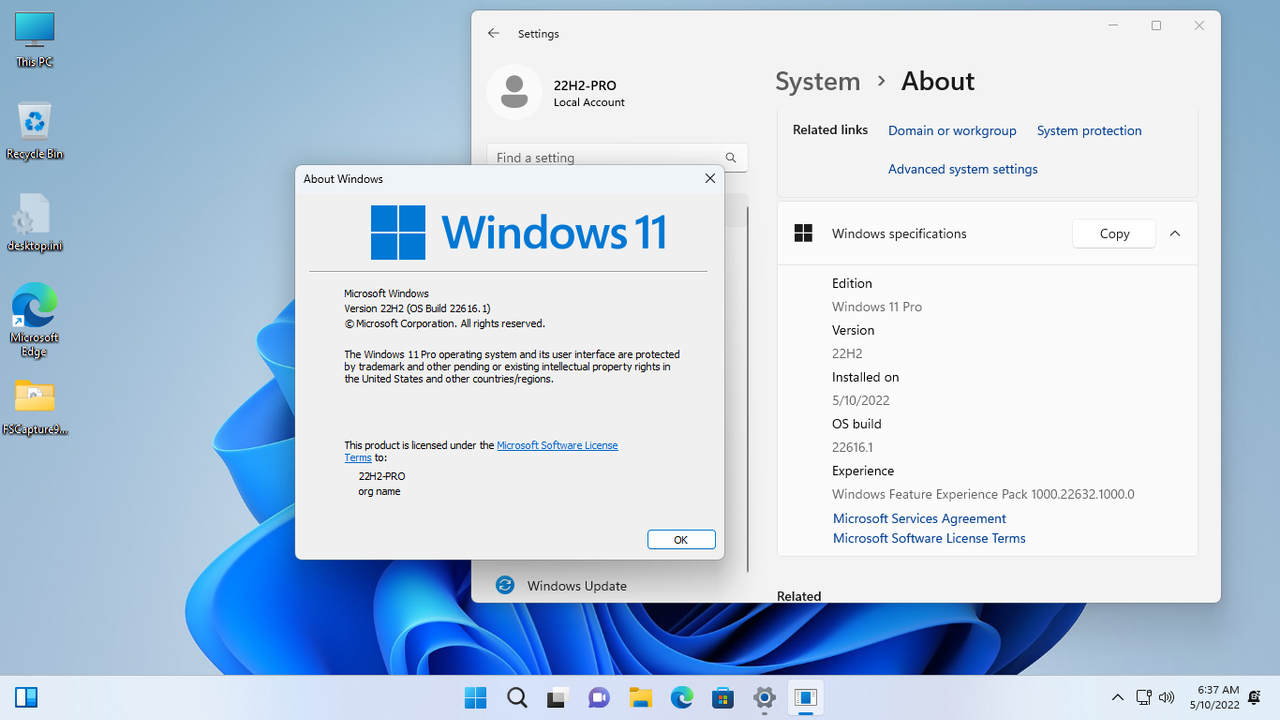Click Version value 22H2 in Settings
Screen dimensions: 1280x720
tap(847, 354)
